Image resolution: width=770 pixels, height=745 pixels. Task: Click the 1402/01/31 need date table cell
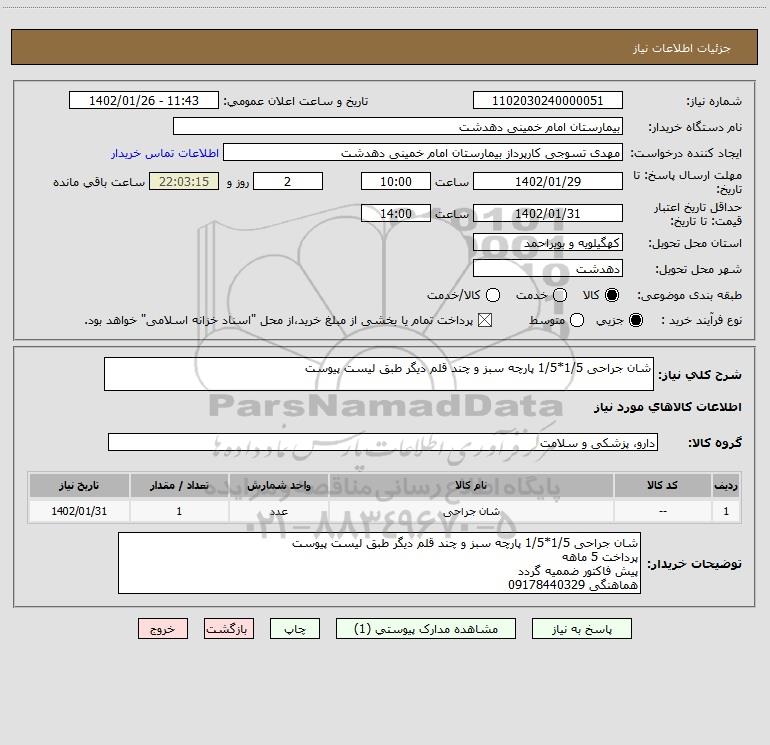[79, 511]
